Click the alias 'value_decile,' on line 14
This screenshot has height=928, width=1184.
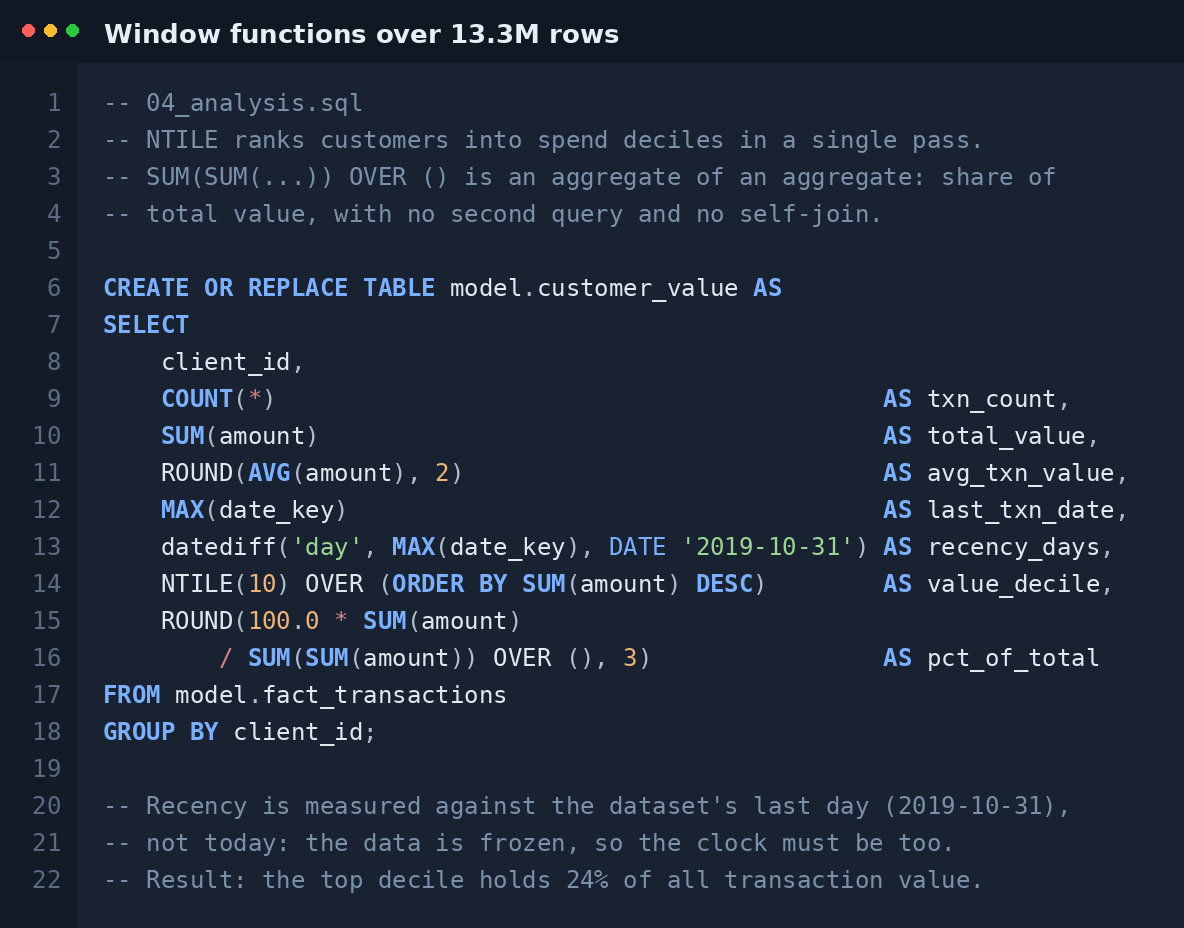click(x=1020, y=584)
